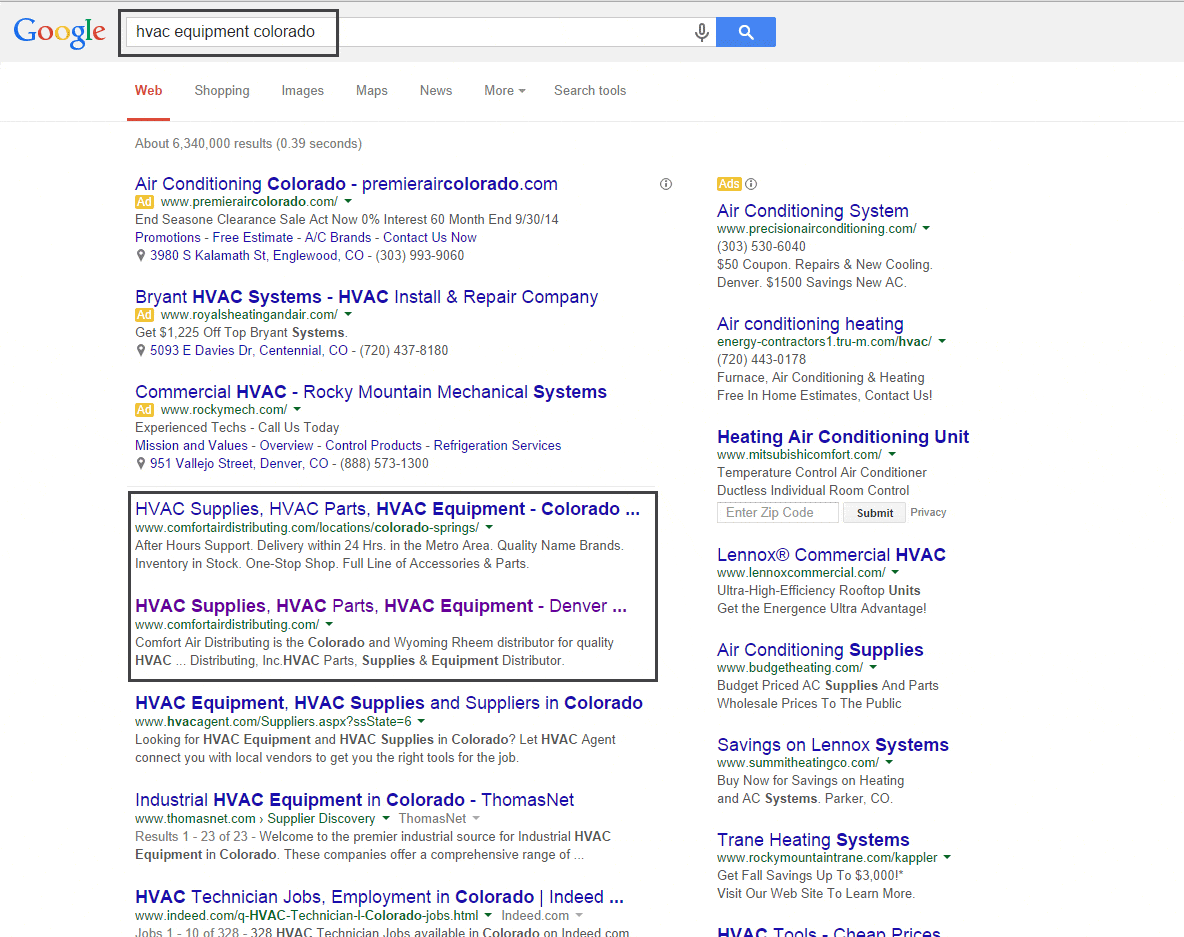Open Savings on Lennox Systems ad
The image size is (1184, 937).
tap(833, 745)
